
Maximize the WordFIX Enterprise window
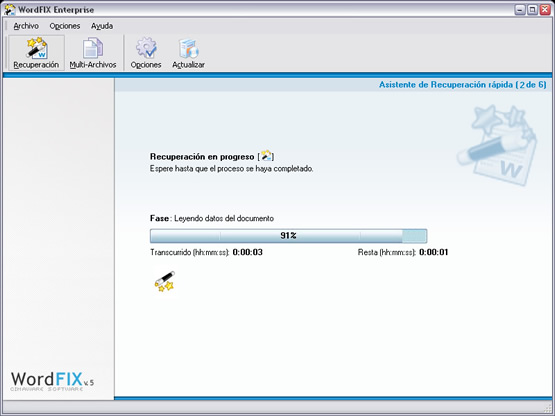[x=532, y=10]
